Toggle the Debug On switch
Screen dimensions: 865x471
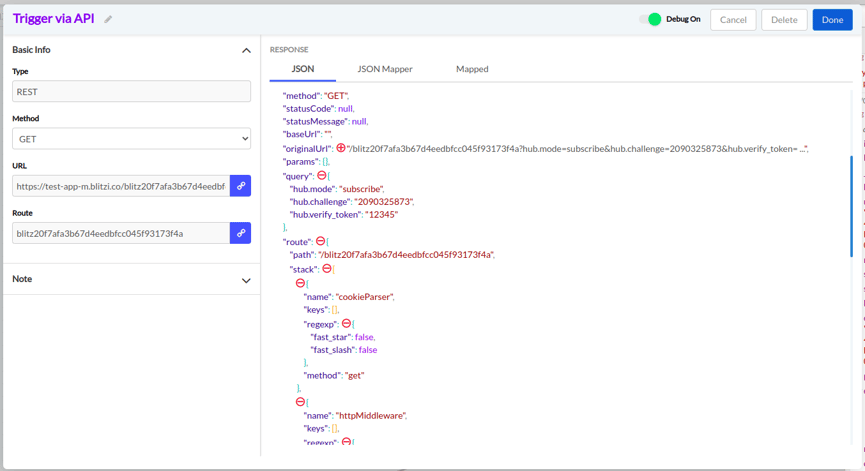651,19
